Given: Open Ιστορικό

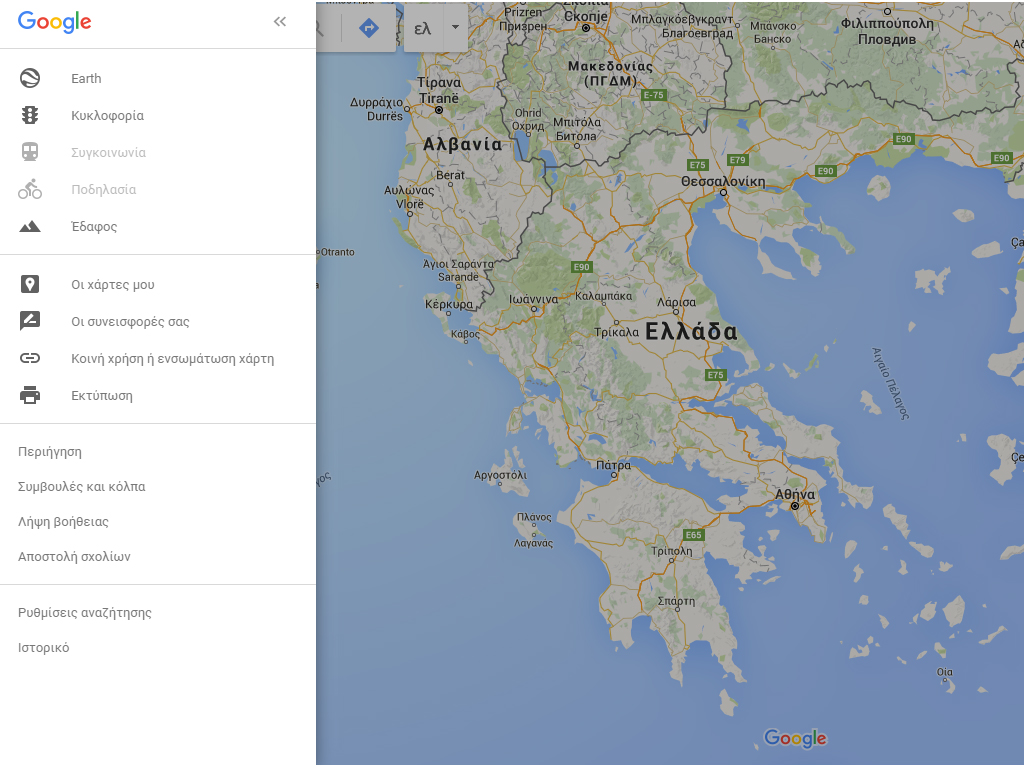Looking at the screenshot, I should [44, 648].
